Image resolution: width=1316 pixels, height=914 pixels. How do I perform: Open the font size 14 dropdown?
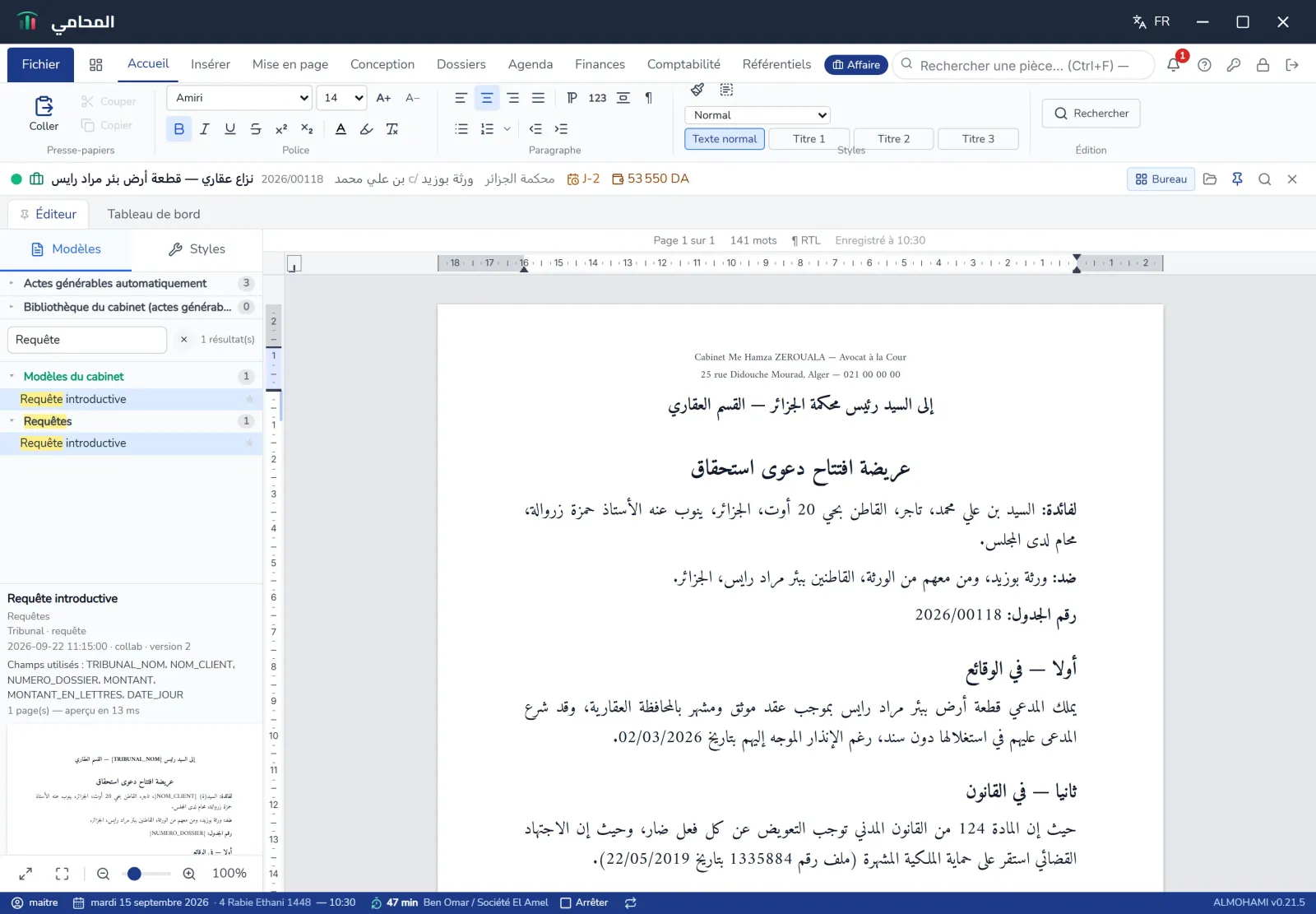pyautogui.click(x=341, y=98)
